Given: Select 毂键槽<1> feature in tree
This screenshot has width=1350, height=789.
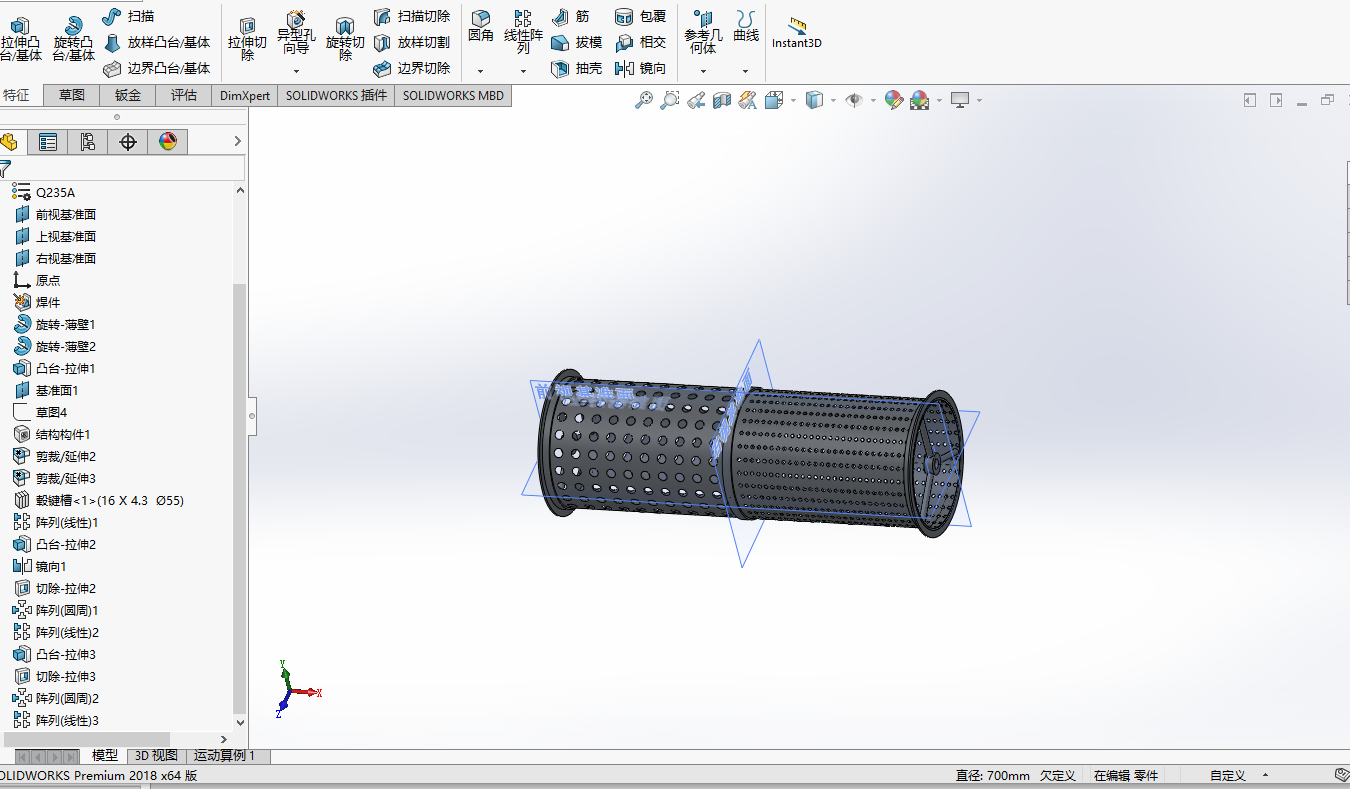Looking at the screenshot, I should (x=98, y=500).
